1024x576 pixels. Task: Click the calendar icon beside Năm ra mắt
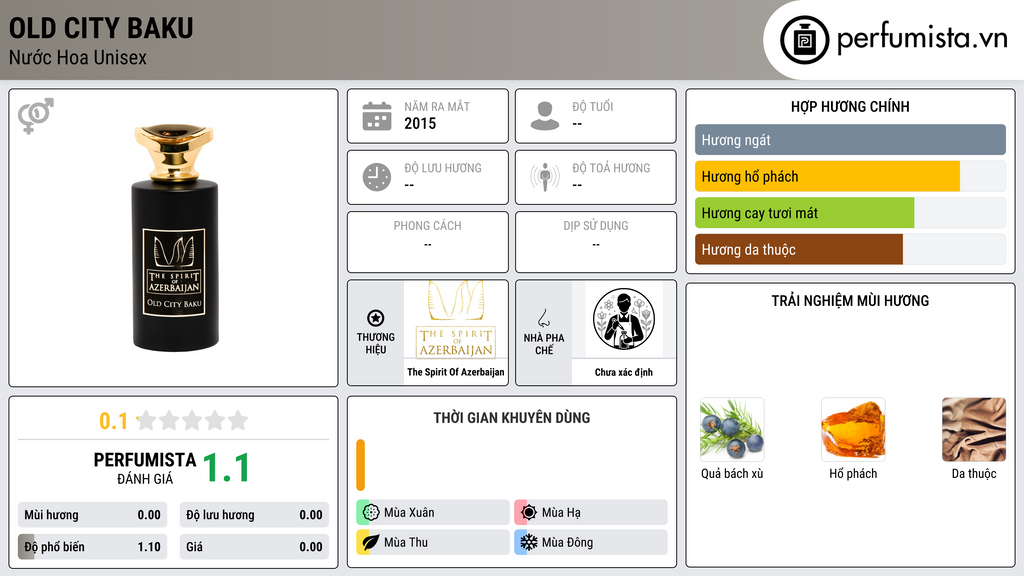tap(377, 116)
